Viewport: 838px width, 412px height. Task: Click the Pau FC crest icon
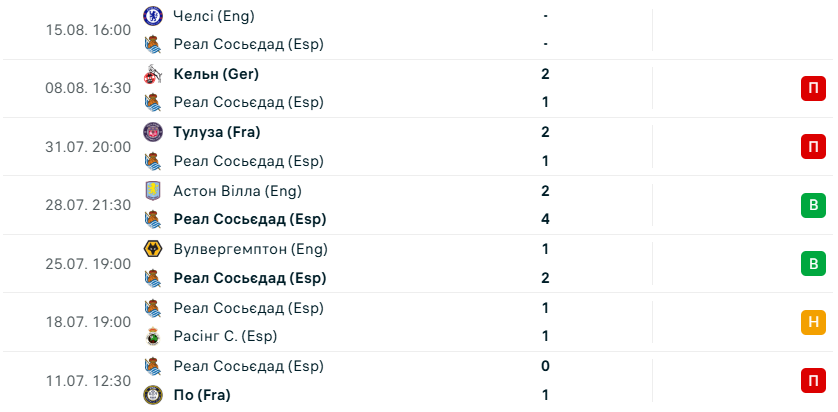(x=153, y=395)
